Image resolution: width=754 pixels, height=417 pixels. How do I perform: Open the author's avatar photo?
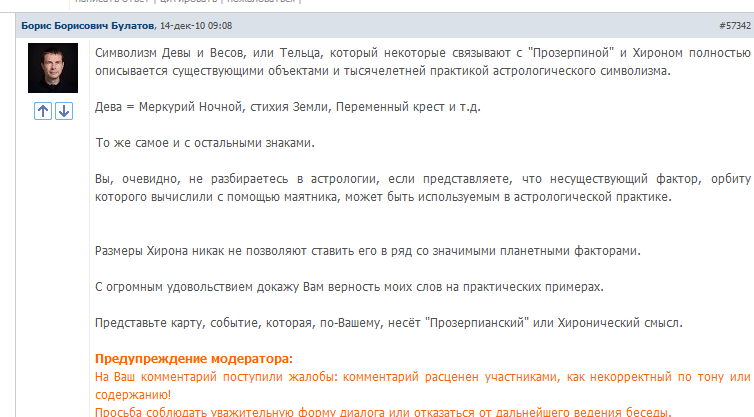click(x=52, y=70)
